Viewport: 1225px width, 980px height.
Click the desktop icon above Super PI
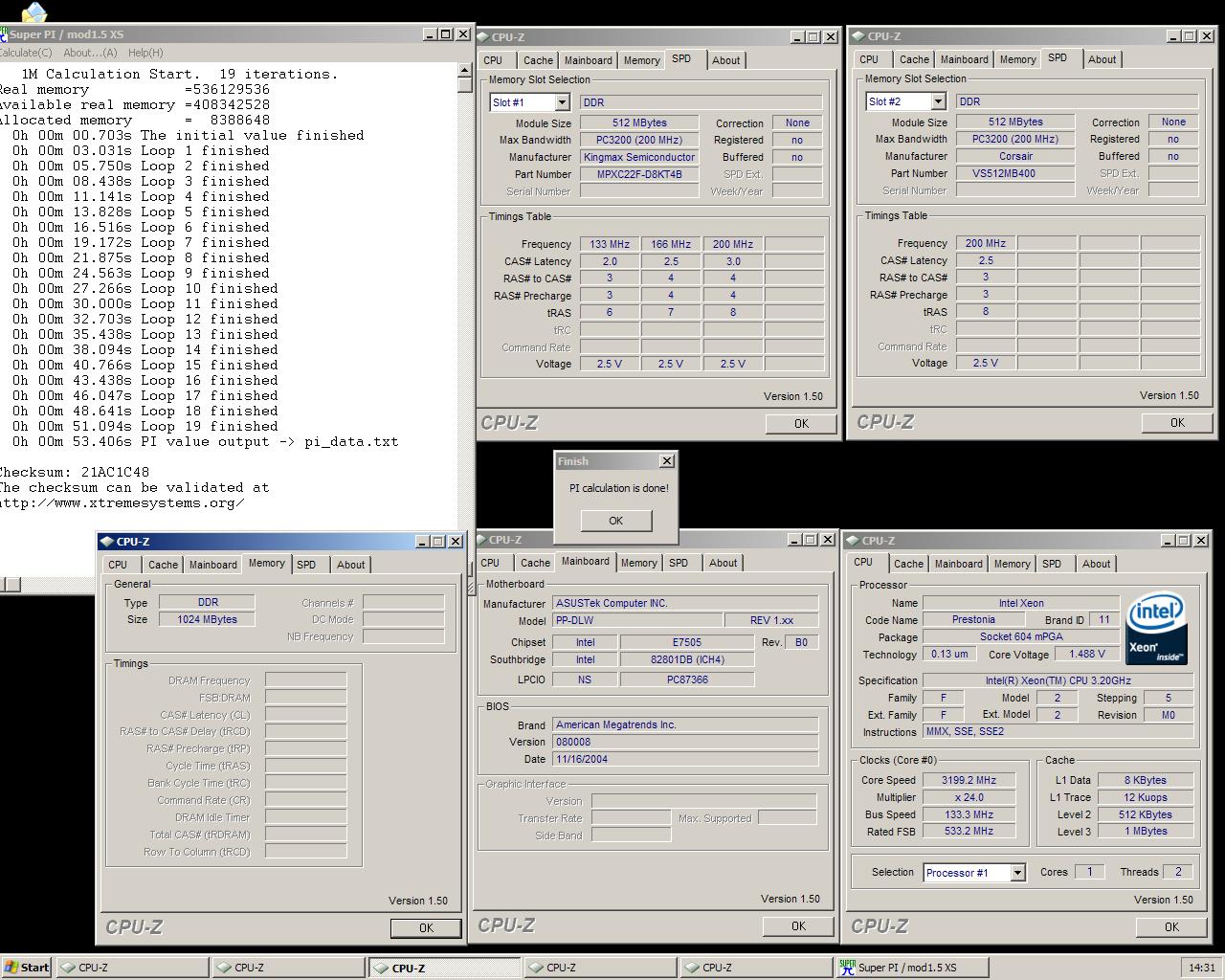point(33,11)
